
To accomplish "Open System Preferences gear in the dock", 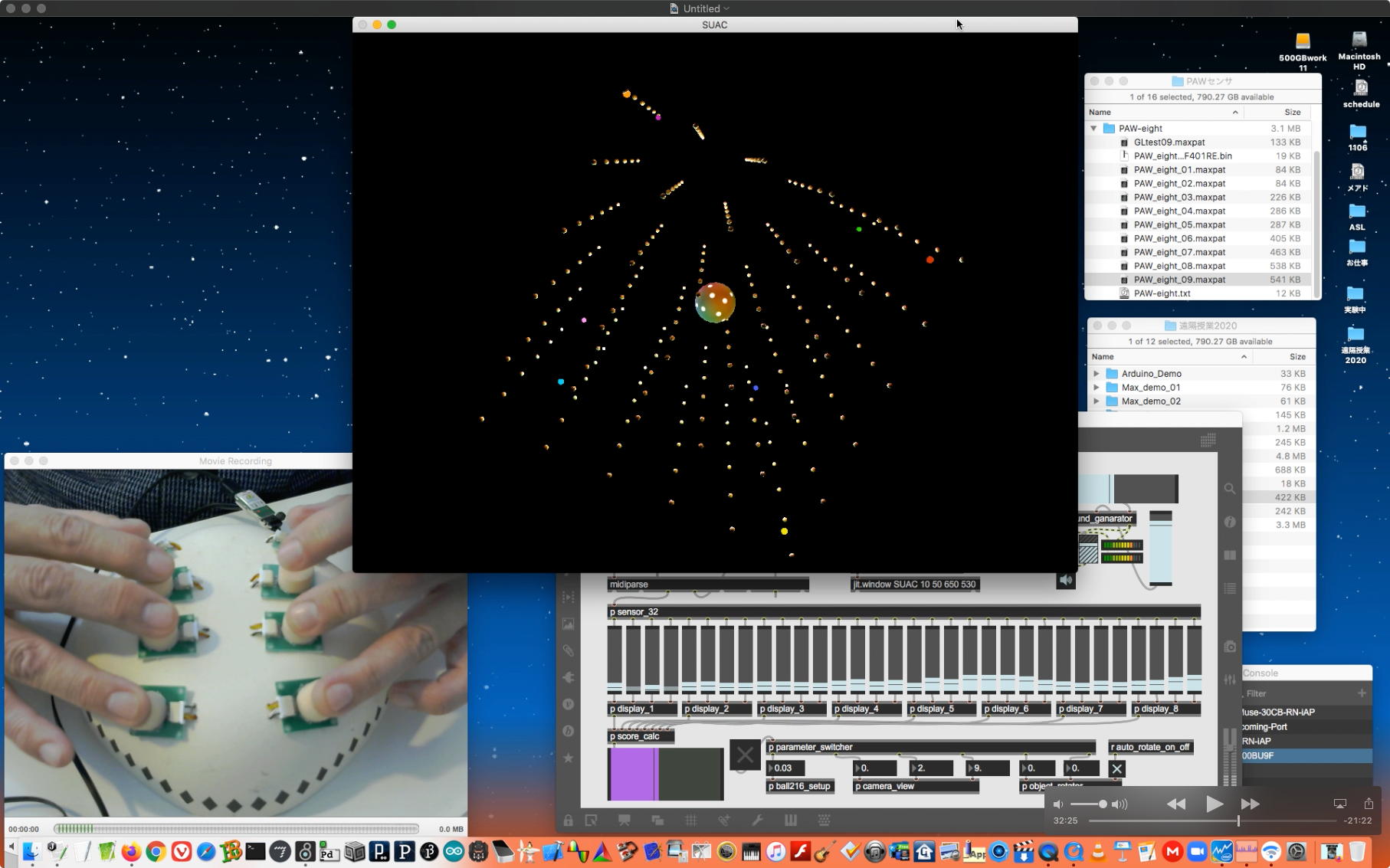I will [1297, 851].
